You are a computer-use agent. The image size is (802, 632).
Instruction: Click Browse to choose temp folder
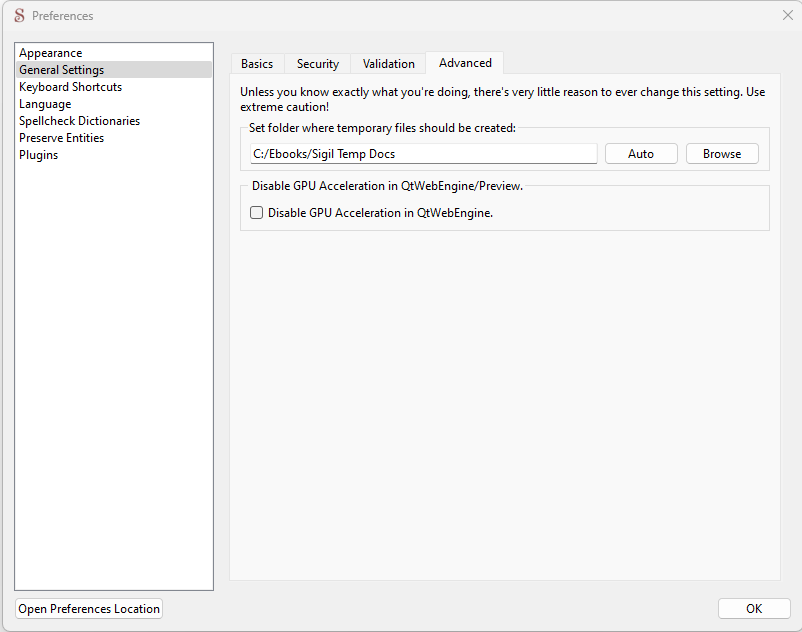pyautogui.click(x=722, y=154)
